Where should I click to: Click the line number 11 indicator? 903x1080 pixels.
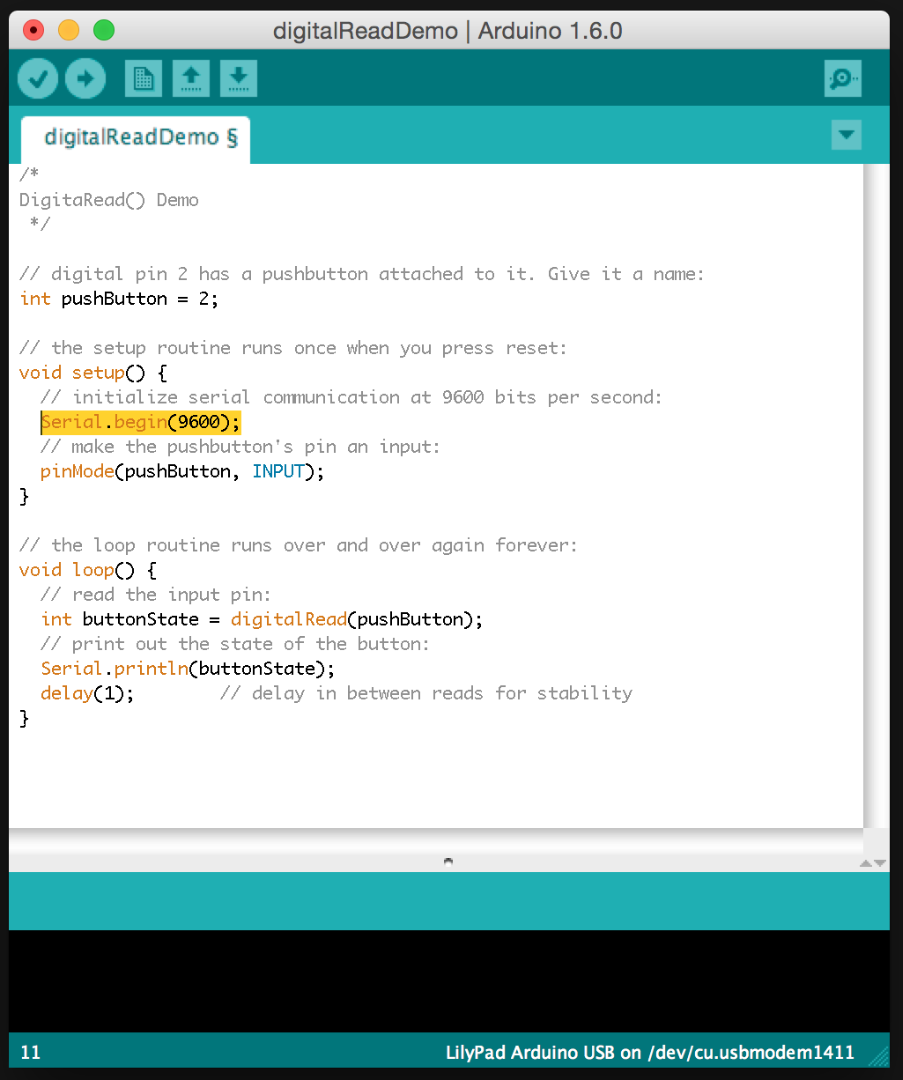tap(30, 1052)
